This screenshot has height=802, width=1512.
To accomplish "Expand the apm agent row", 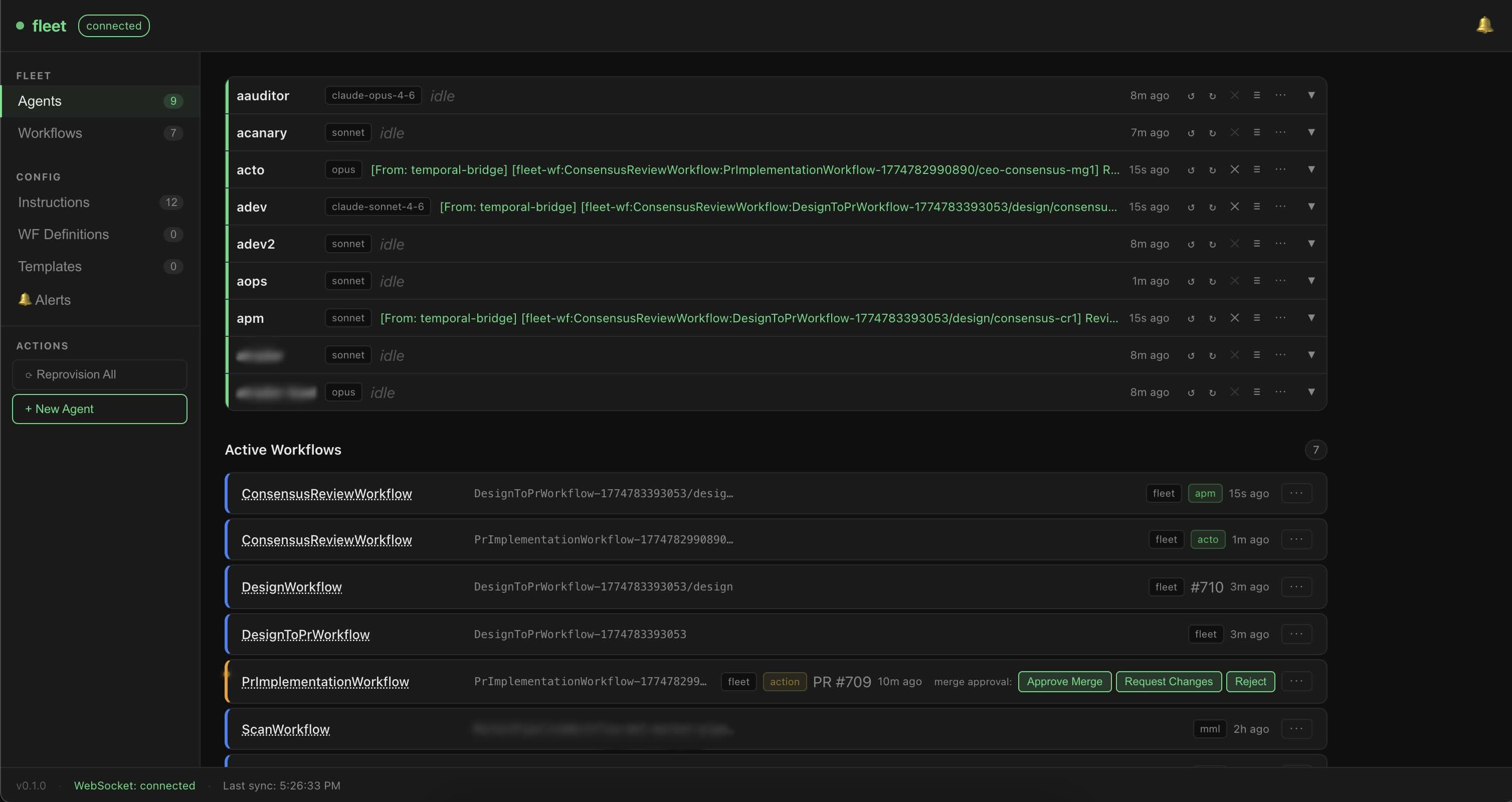I will 1312,318.
